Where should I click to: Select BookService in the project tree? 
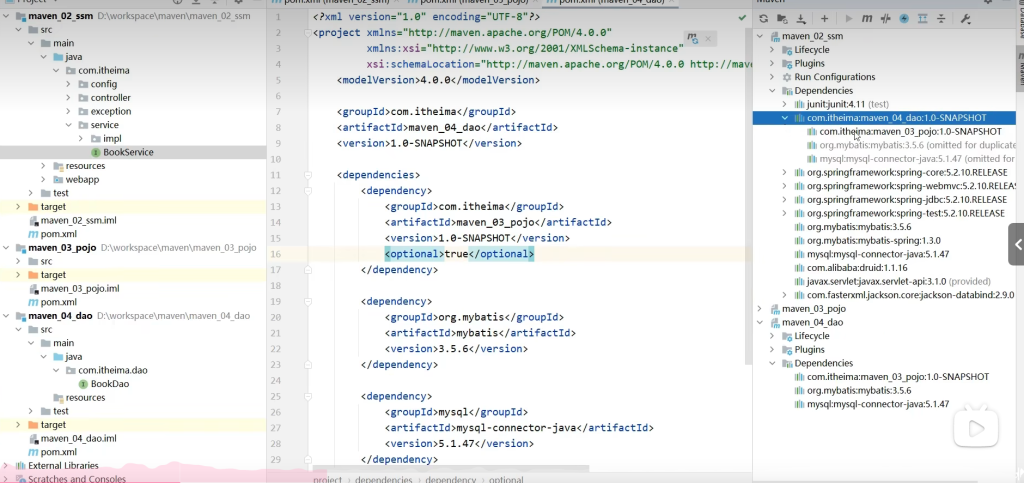click(127, 152)
